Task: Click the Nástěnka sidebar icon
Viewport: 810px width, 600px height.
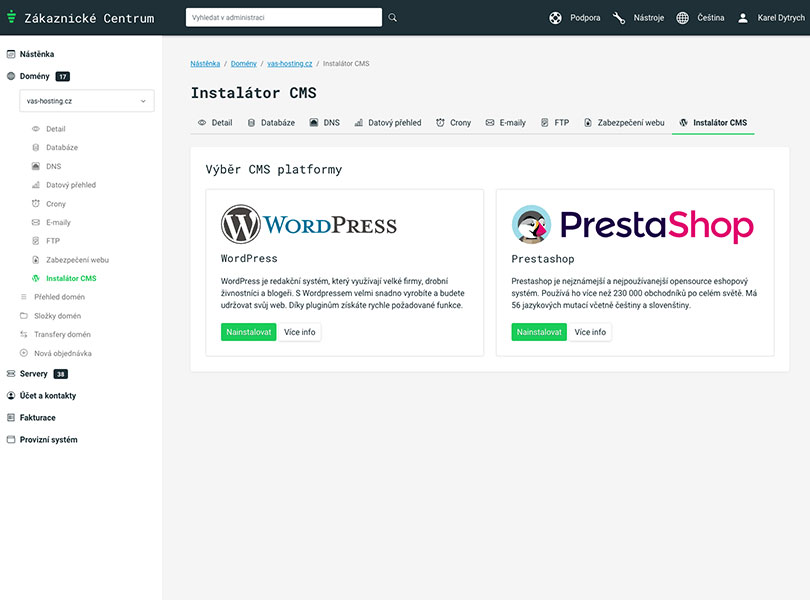Action: 11,54
